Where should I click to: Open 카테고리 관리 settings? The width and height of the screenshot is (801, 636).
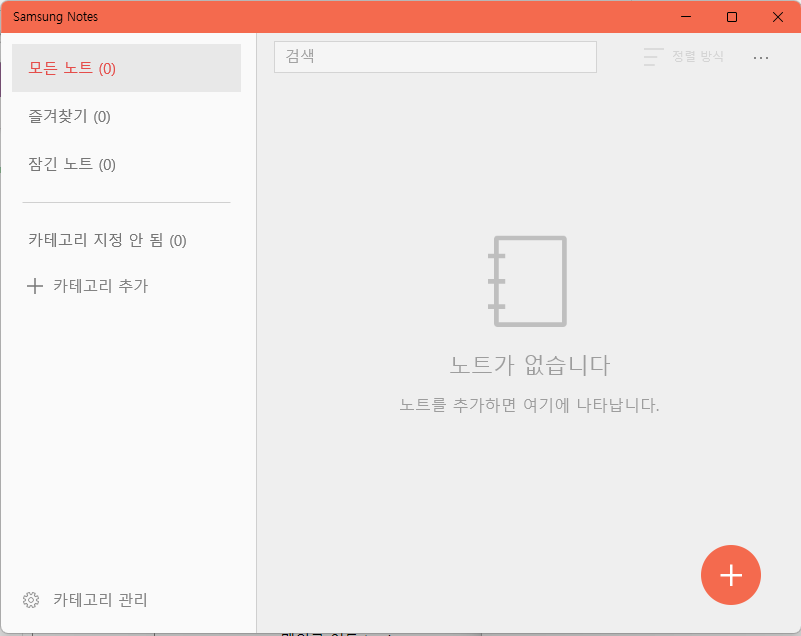85,600
